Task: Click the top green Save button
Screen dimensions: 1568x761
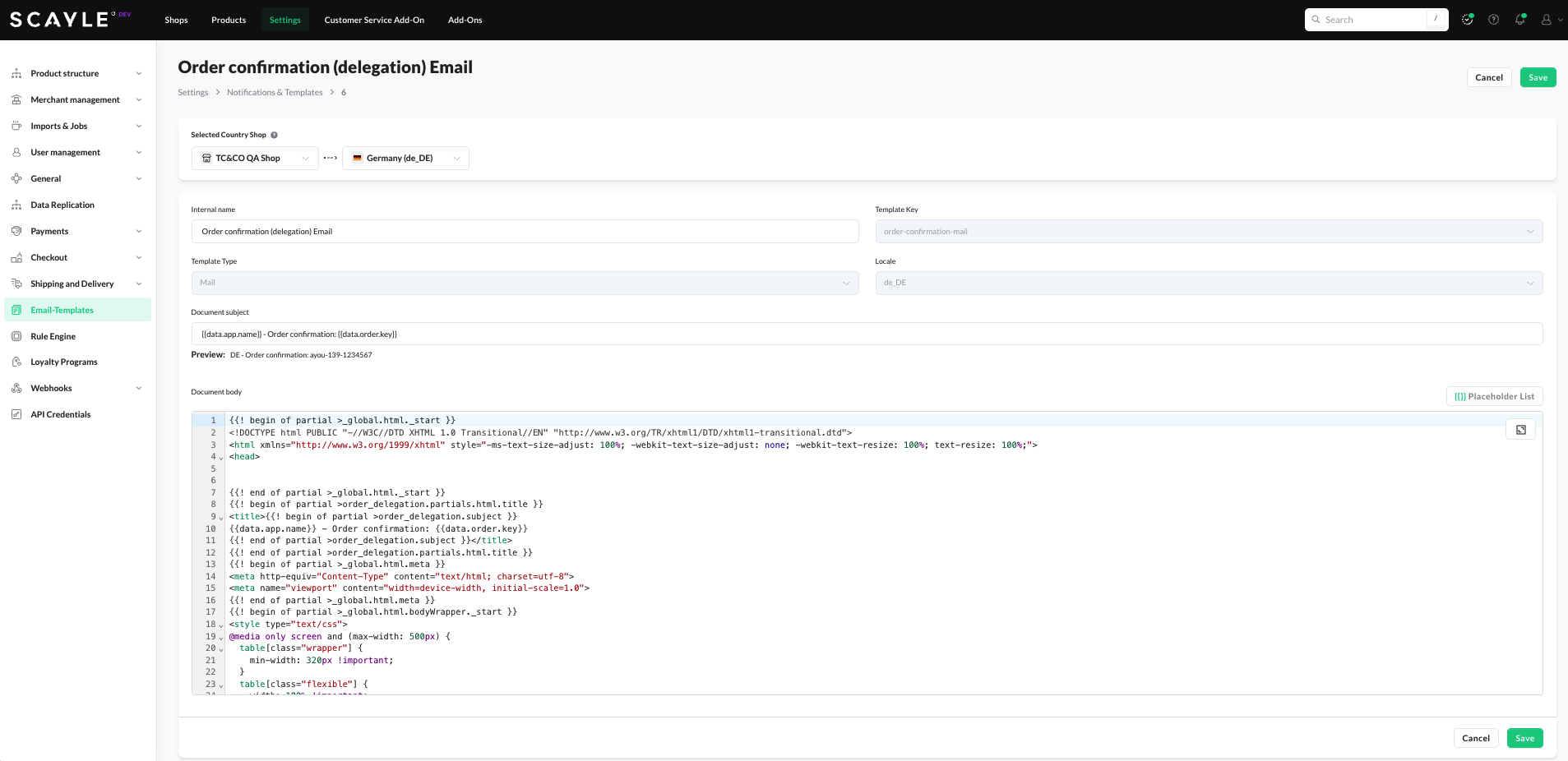Action: (x=1538, y=77)
